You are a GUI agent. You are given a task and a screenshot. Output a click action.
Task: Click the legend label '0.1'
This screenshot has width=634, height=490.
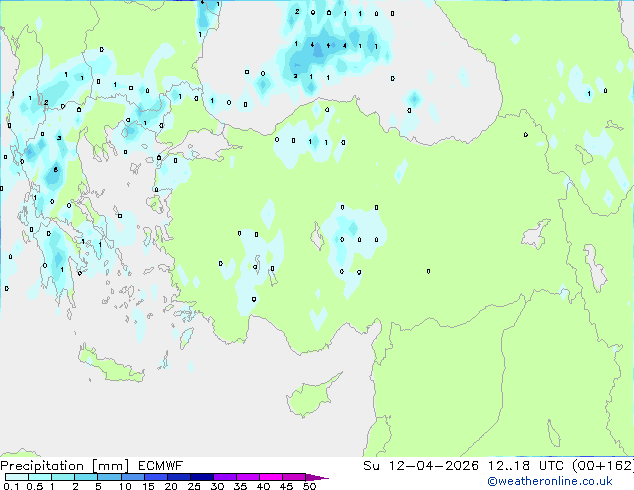pyautogui.click(x=11, y=486)
